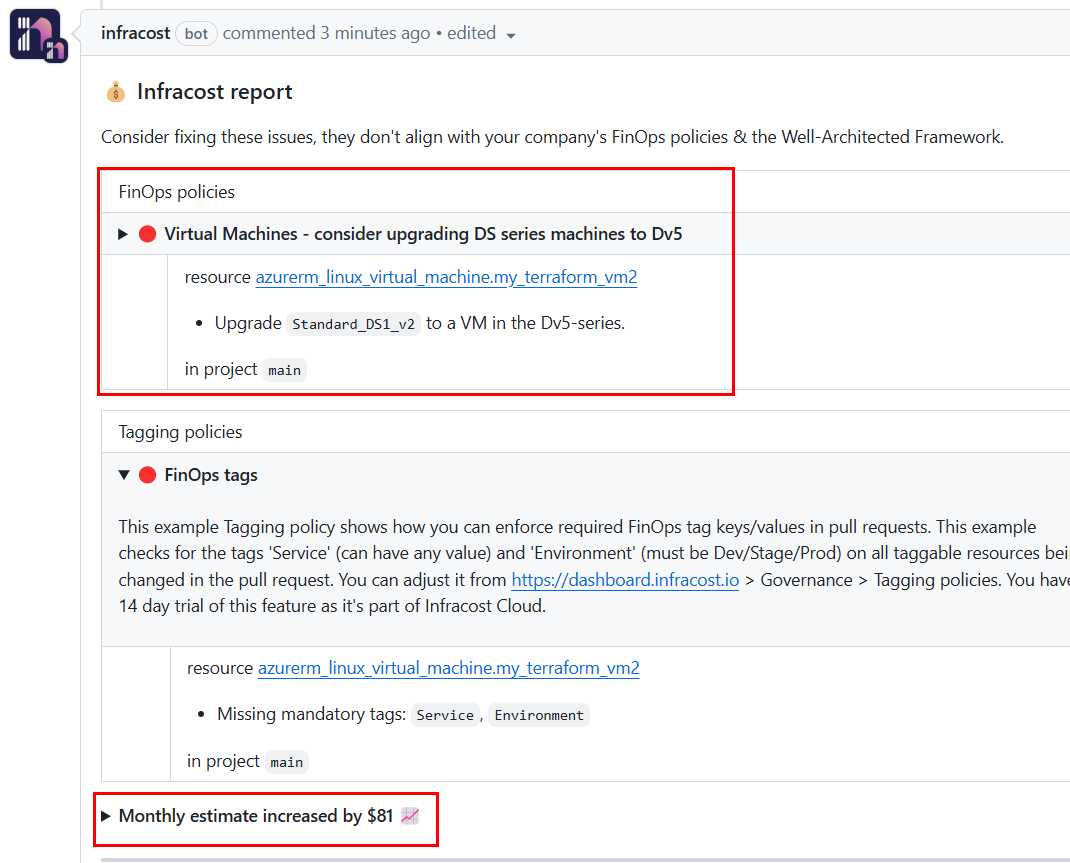Click the upward trend chart emoji
The image size is (1070, 863).
[410, 816]
